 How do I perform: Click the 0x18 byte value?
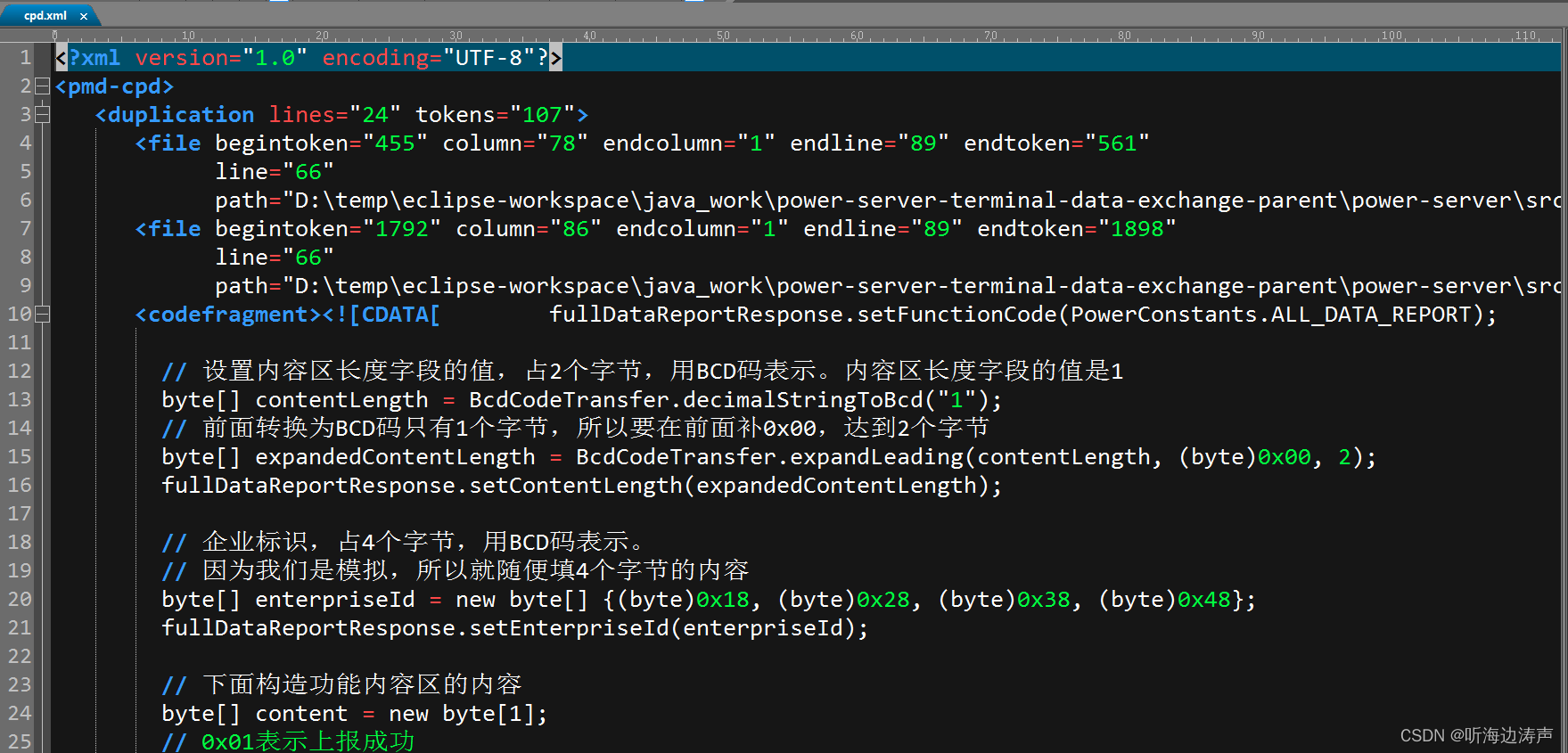[x=723, y=600]
